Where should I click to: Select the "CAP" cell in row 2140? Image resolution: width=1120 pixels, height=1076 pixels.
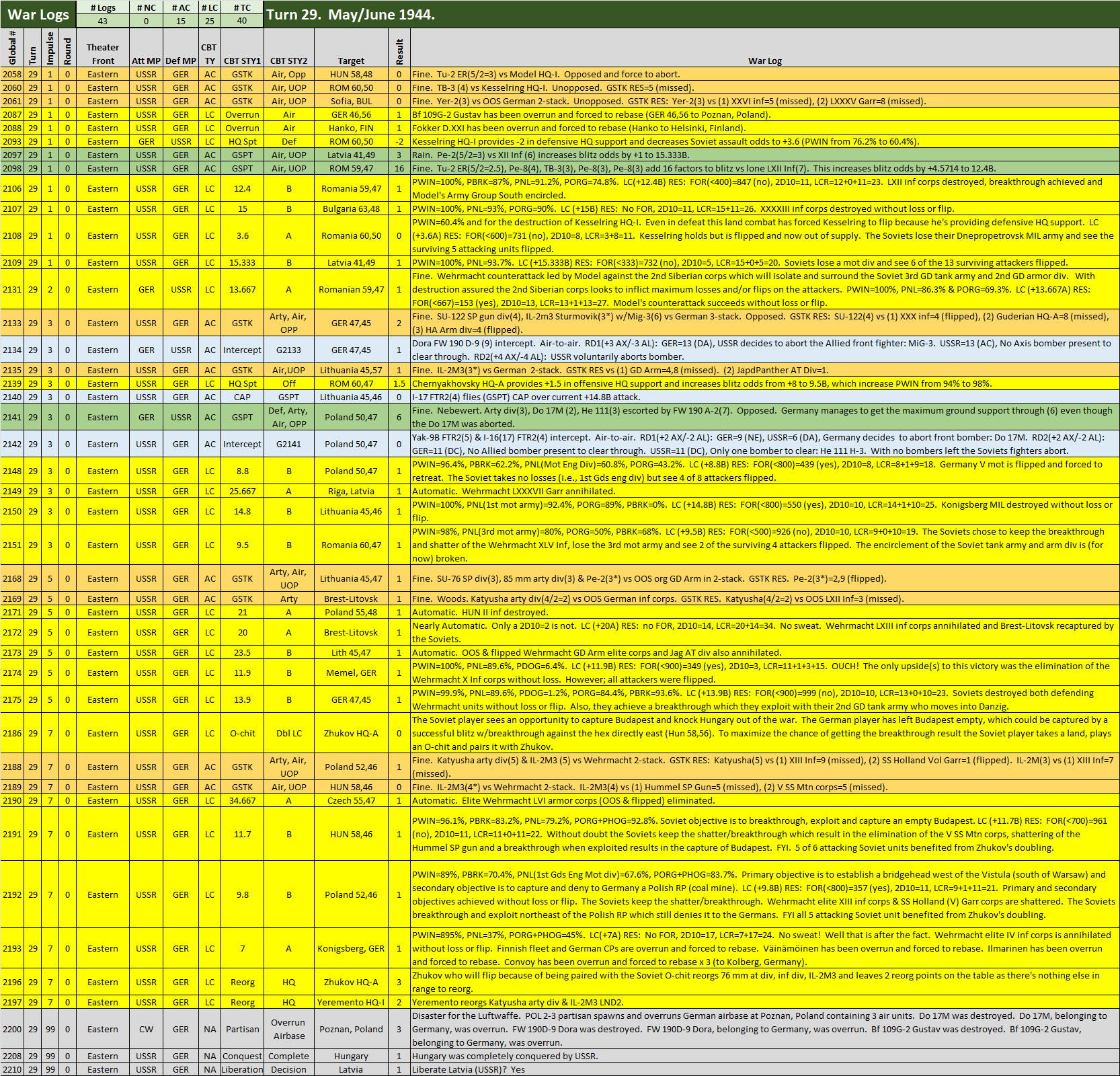coord(242,397)
